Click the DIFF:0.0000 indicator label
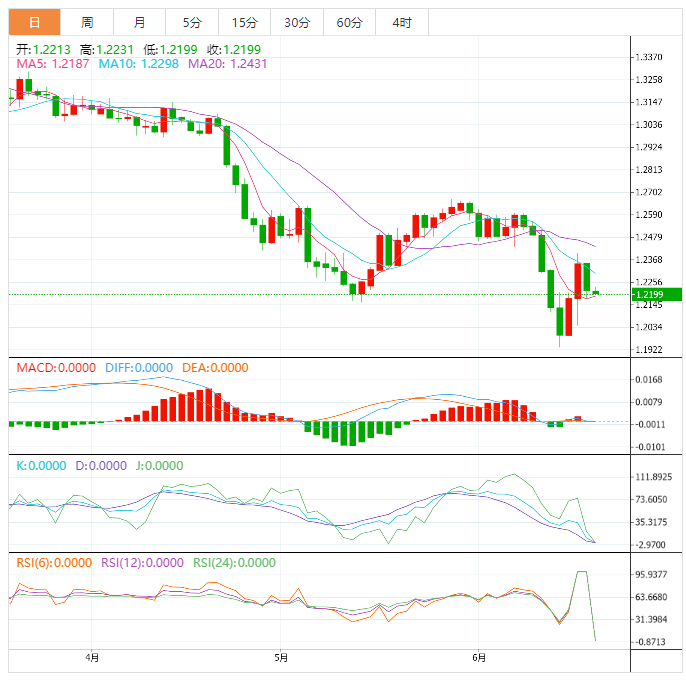This screenshot has width=686, height=684. point(139,368)
